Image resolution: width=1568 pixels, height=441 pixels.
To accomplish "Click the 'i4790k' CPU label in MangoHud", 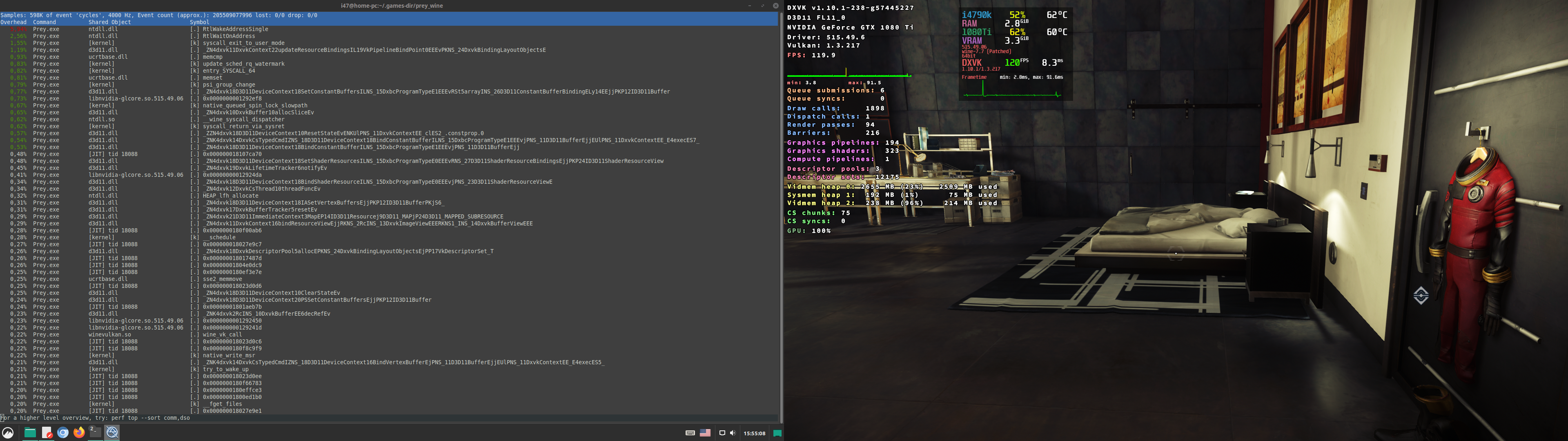I will 976,15.
